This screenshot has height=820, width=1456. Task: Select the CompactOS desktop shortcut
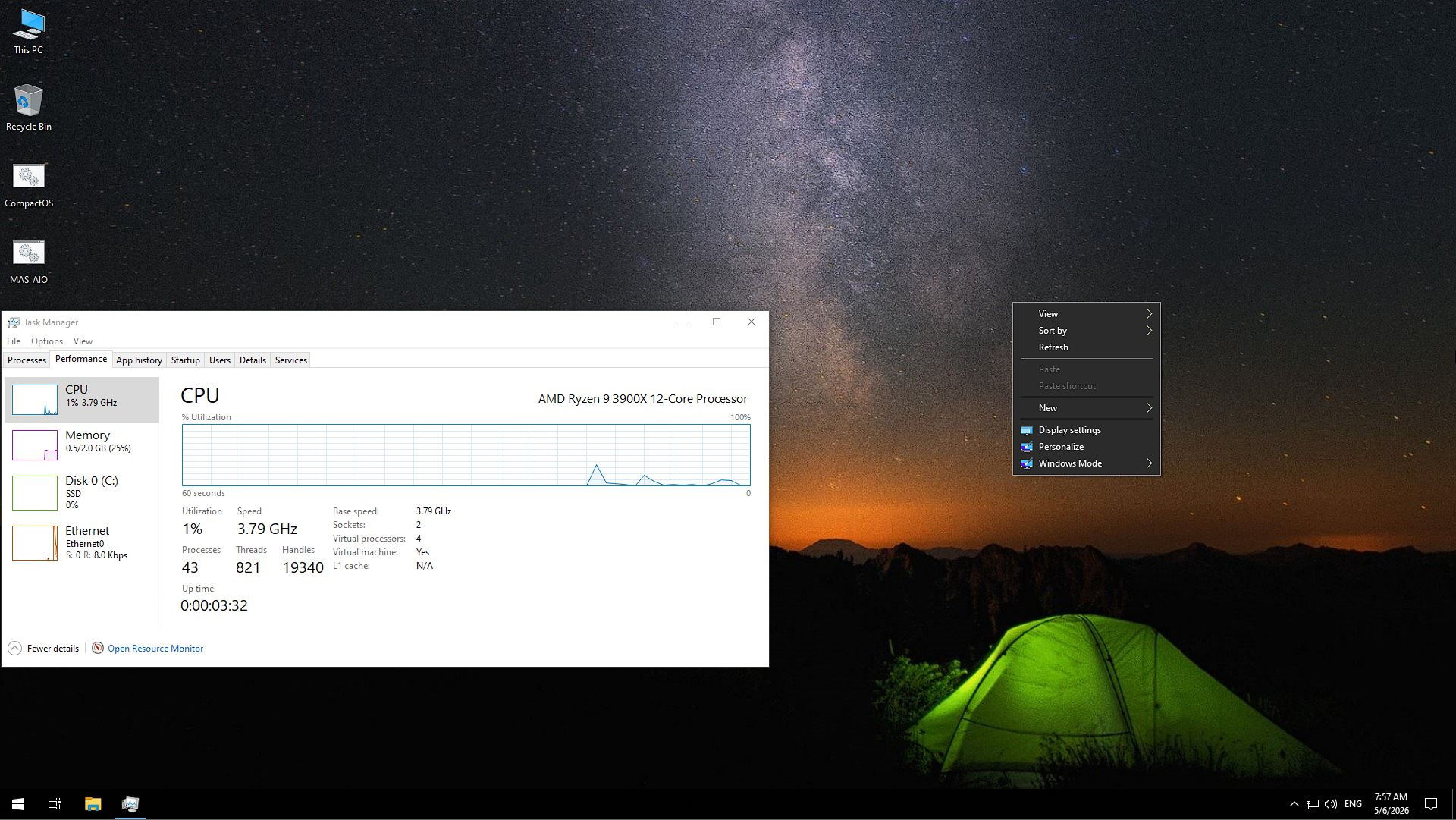pos(29,185)
